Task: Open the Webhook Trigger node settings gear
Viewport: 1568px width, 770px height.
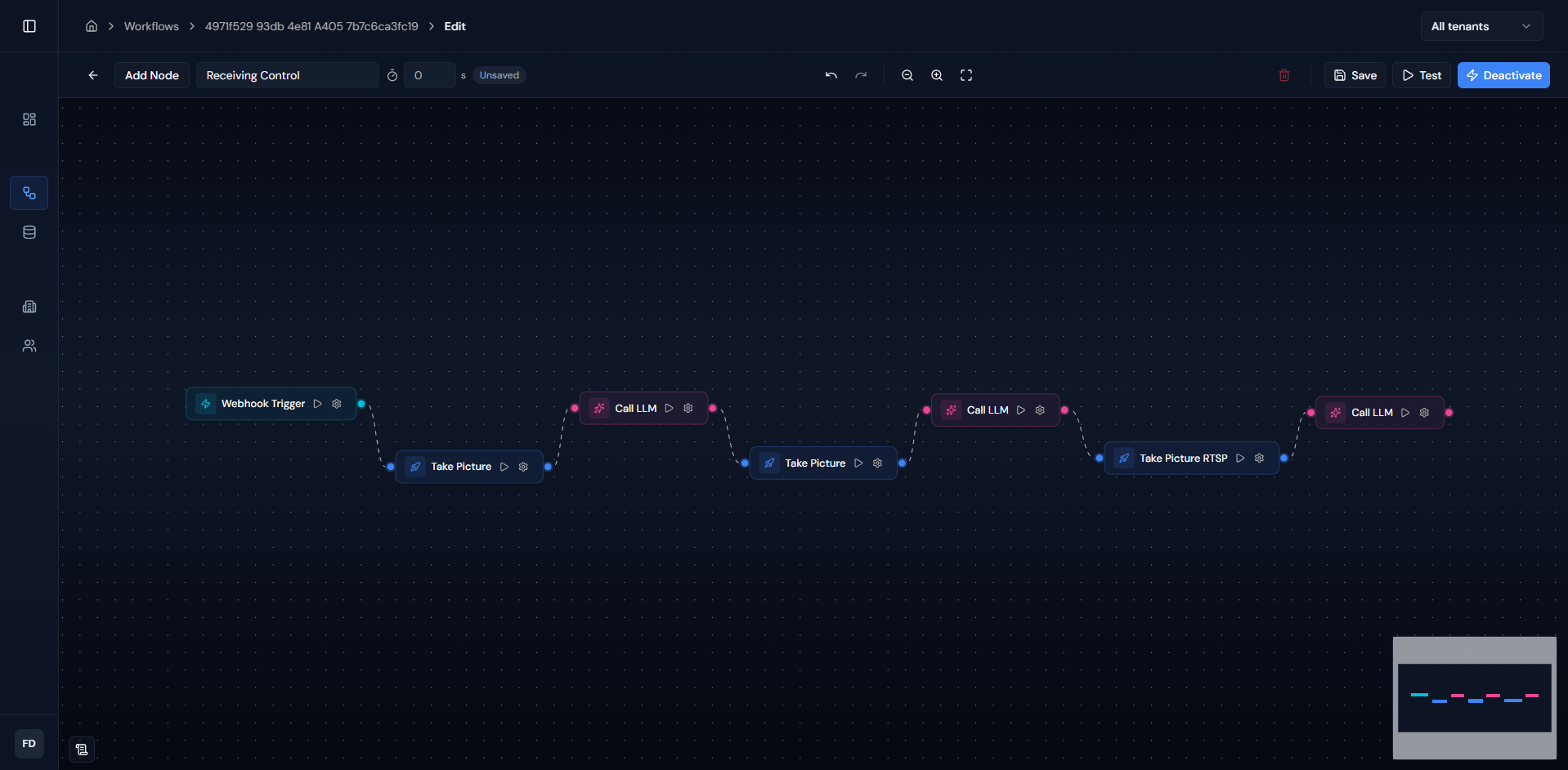Action: click(x=337, y=404)
